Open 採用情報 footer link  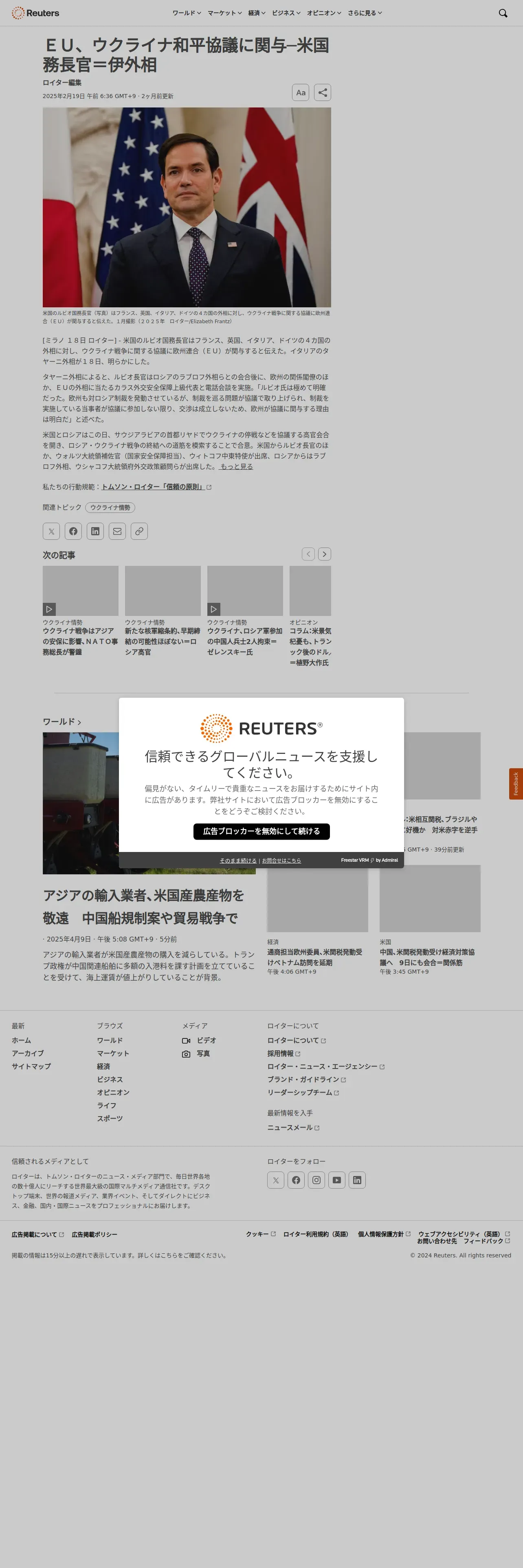[x=284, y=1053]
